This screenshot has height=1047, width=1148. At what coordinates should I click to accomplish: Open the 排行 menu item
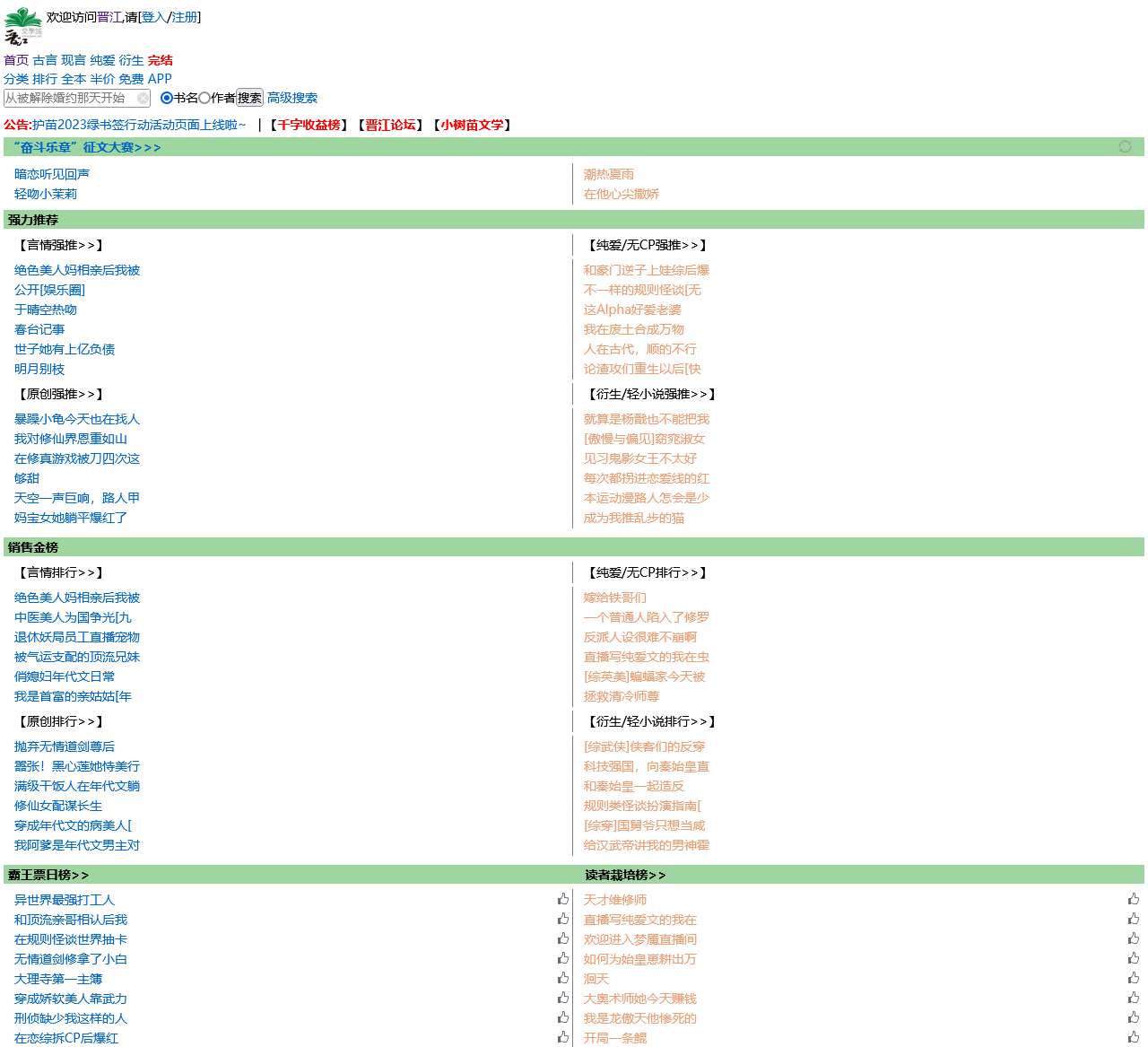[x=45, y=79]
